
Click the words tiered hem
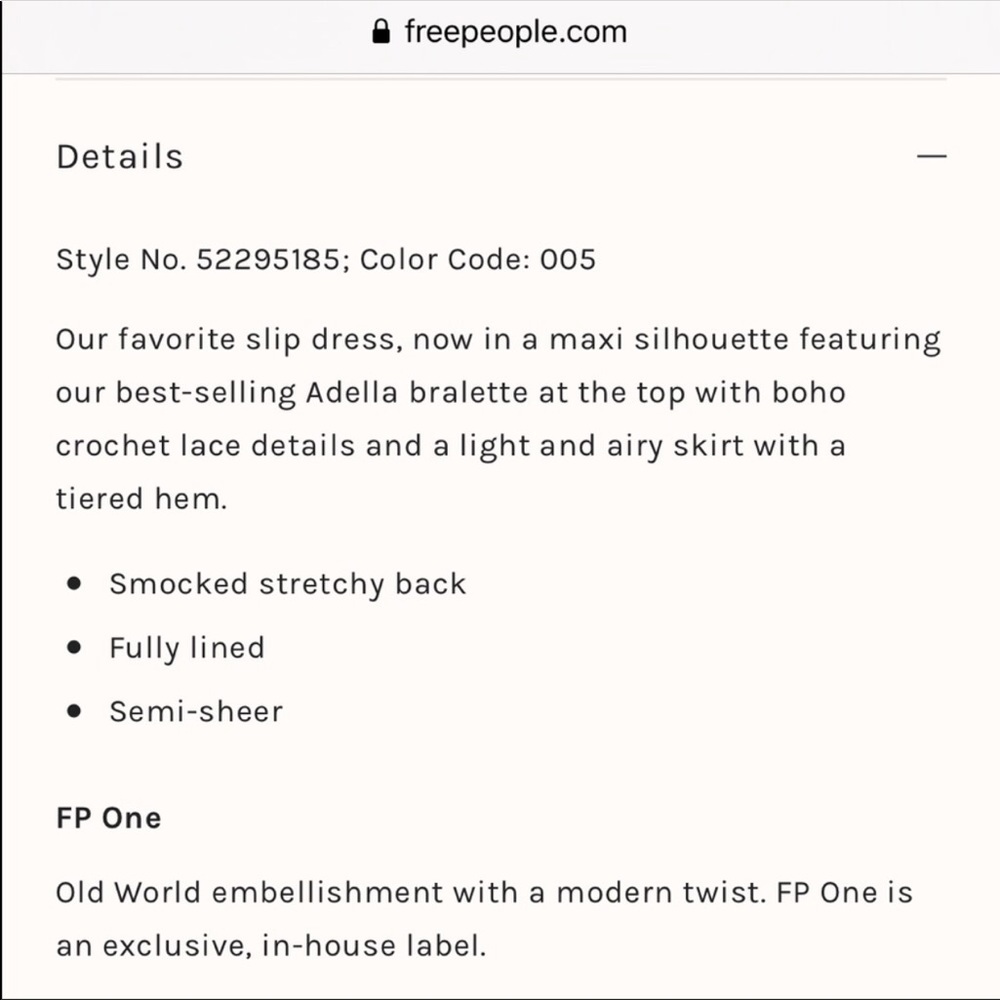pos(140,498)
